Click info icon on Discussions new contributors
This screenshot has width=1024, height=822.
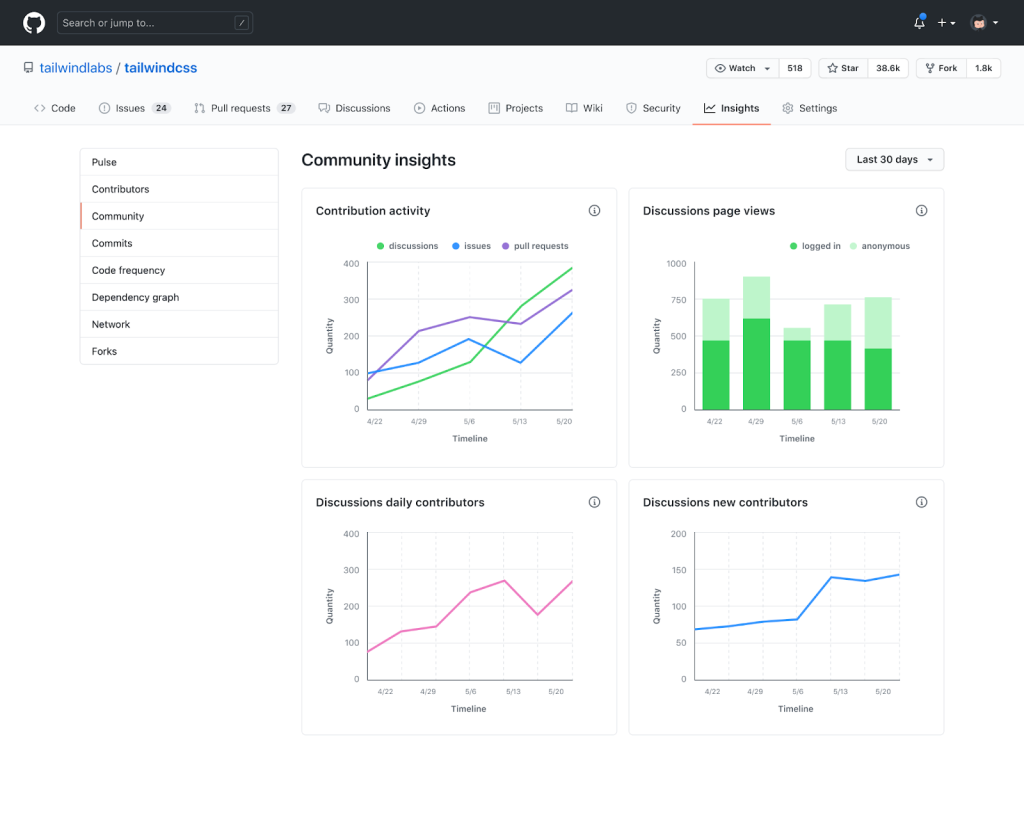click(921, 502)
